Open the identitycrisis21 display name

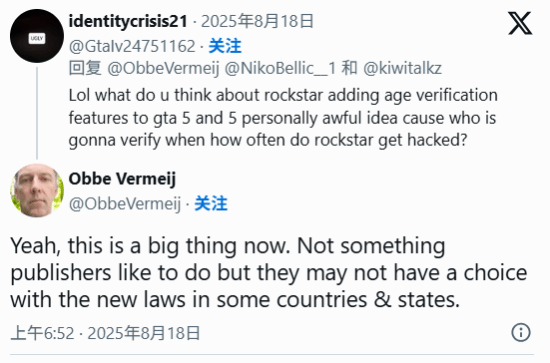(128, 22)
